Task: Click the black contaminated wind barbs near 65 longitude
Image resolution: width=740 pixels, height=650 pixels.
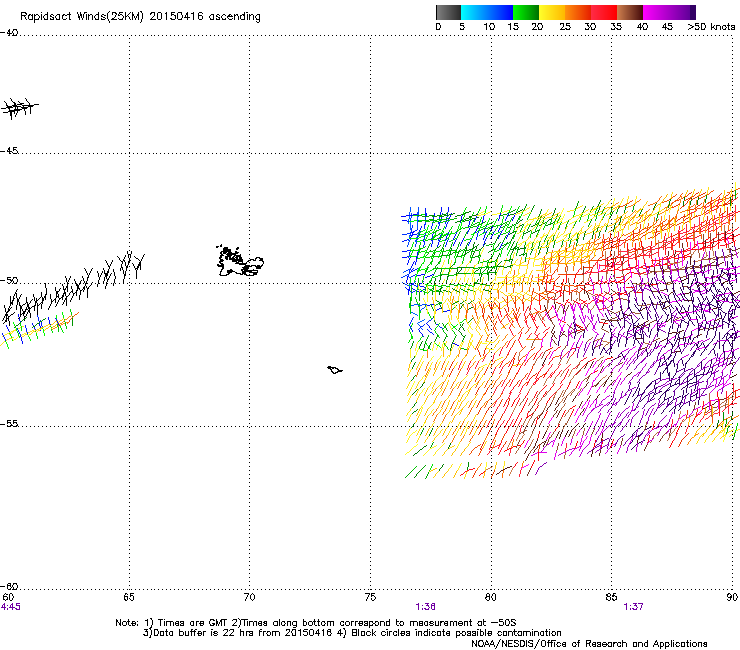Action: tap(121, 269)
